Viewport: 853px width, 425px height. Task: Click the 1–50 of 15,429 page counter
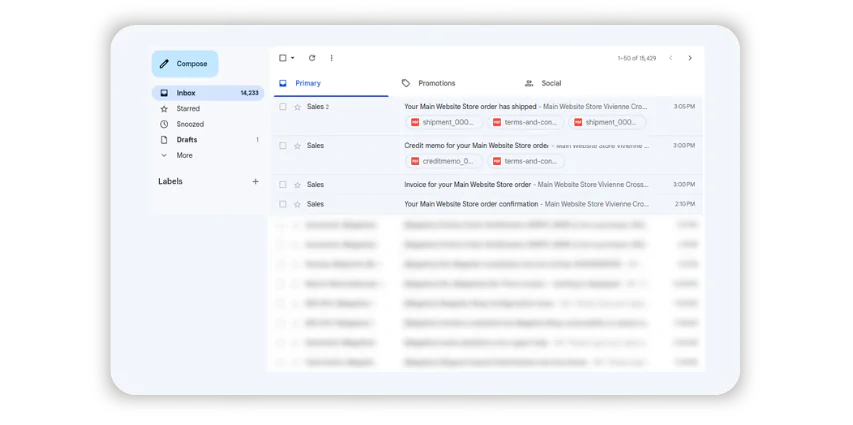(x=636, y=58)
